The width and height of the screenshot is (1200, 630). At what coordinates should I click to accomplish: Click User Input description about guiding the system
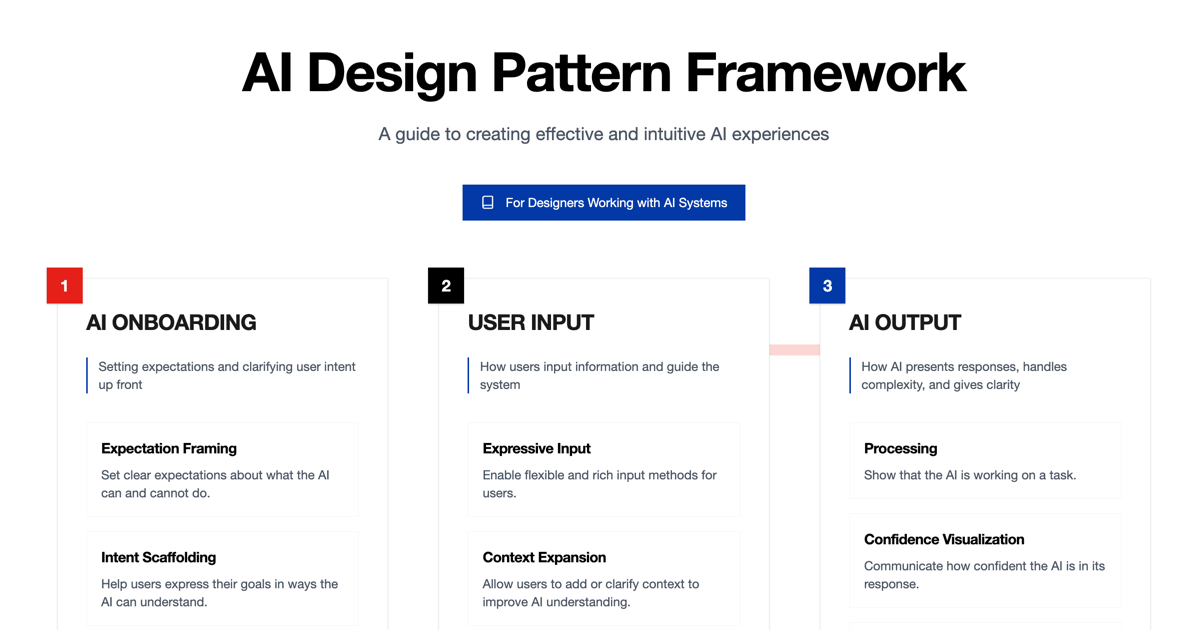click(599, 375)
